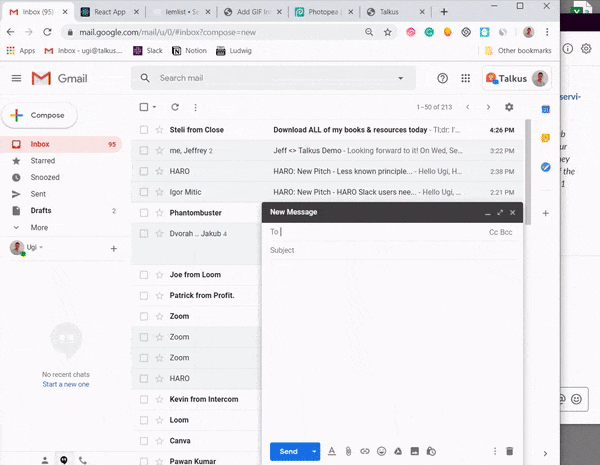Open inbox settings gear

pyautogui.click(x=509, y=107)
